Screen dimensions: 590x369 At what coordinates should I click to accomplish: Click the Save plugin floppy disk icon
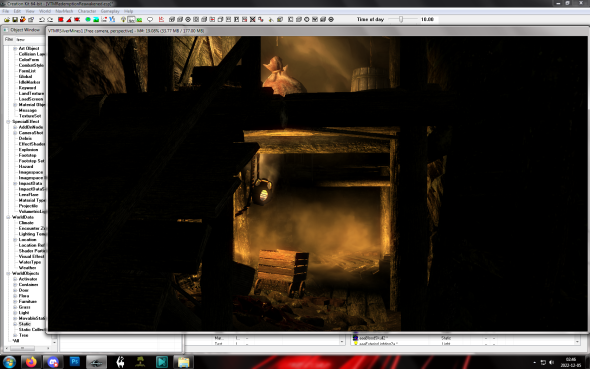(x=15, y=19)
